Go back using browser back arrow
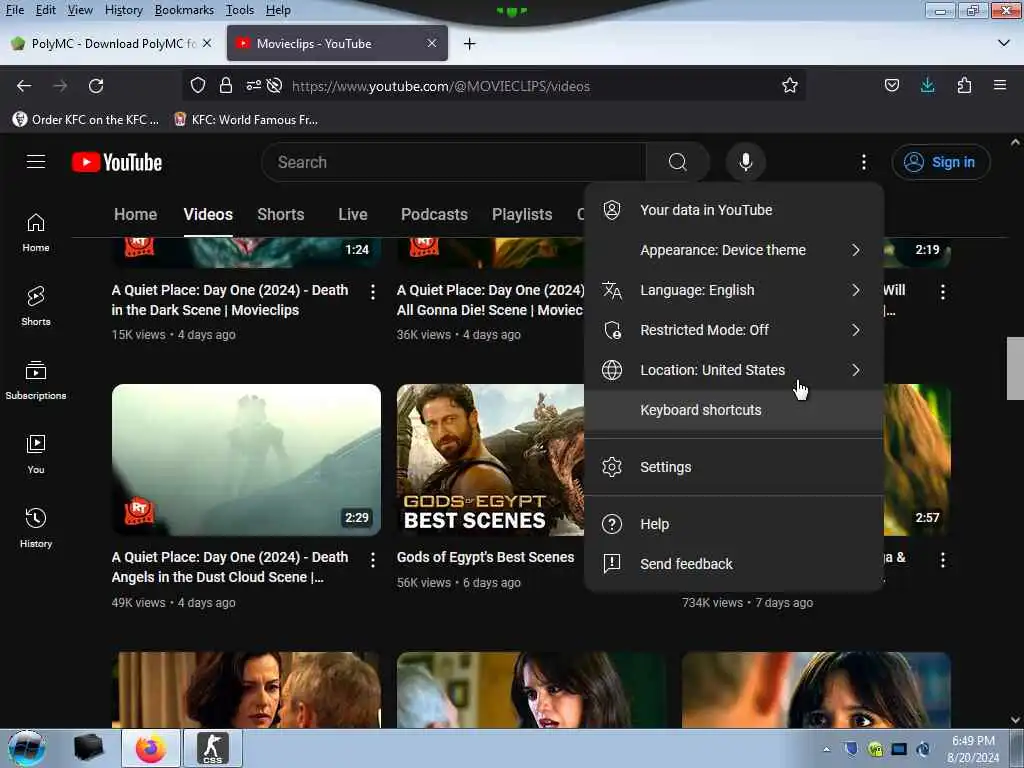 click(24, 86)
